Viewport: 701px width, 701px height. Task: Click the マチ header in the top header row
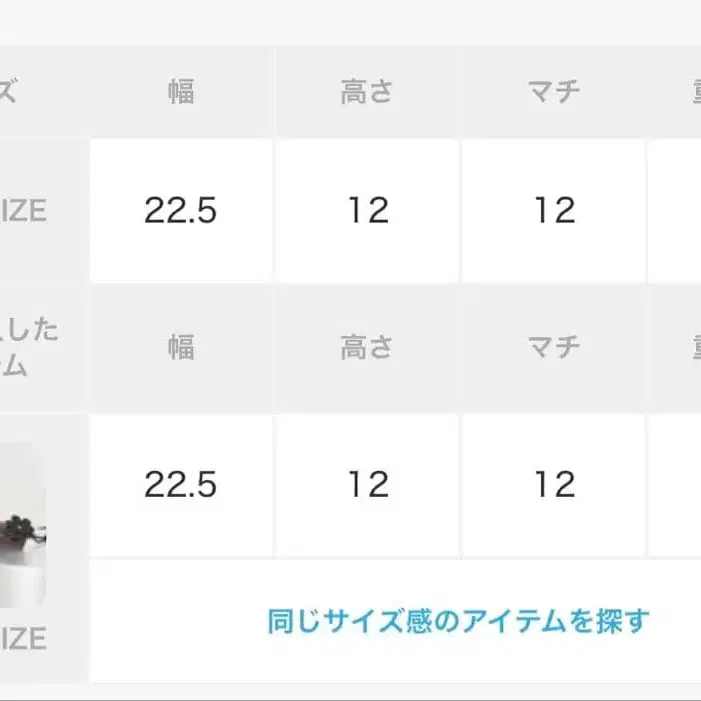click(553, 93)
